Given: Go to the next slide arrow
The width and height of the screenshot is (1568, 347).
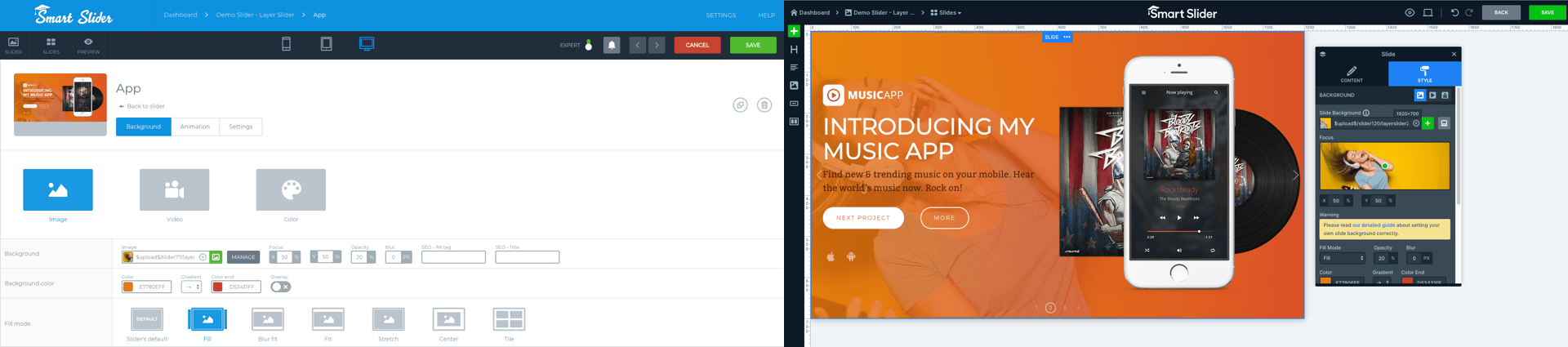Looking at the screenshot, I should click(x=657, y=45).
